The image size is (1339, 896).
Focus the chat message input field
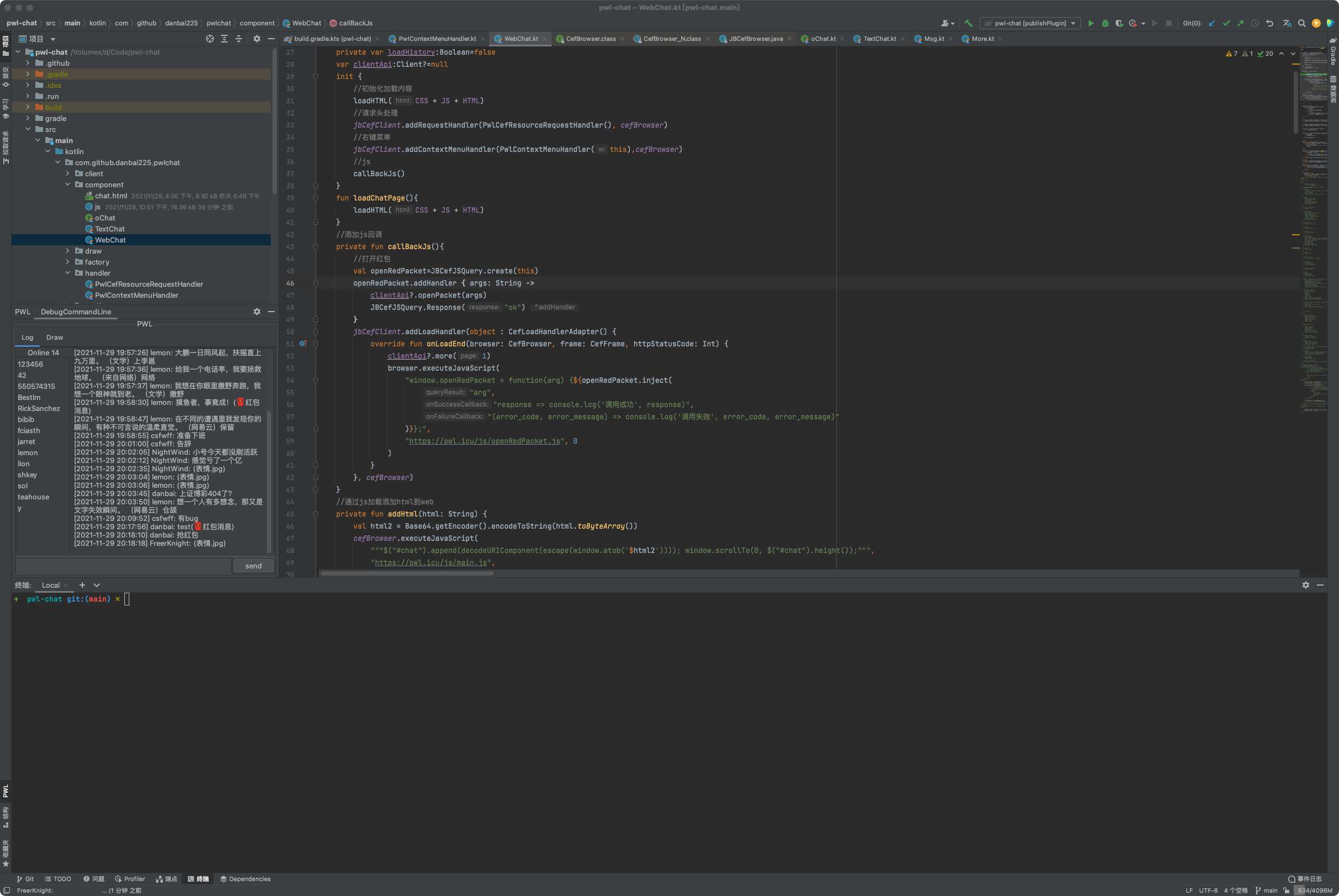(x=123, y=566)
